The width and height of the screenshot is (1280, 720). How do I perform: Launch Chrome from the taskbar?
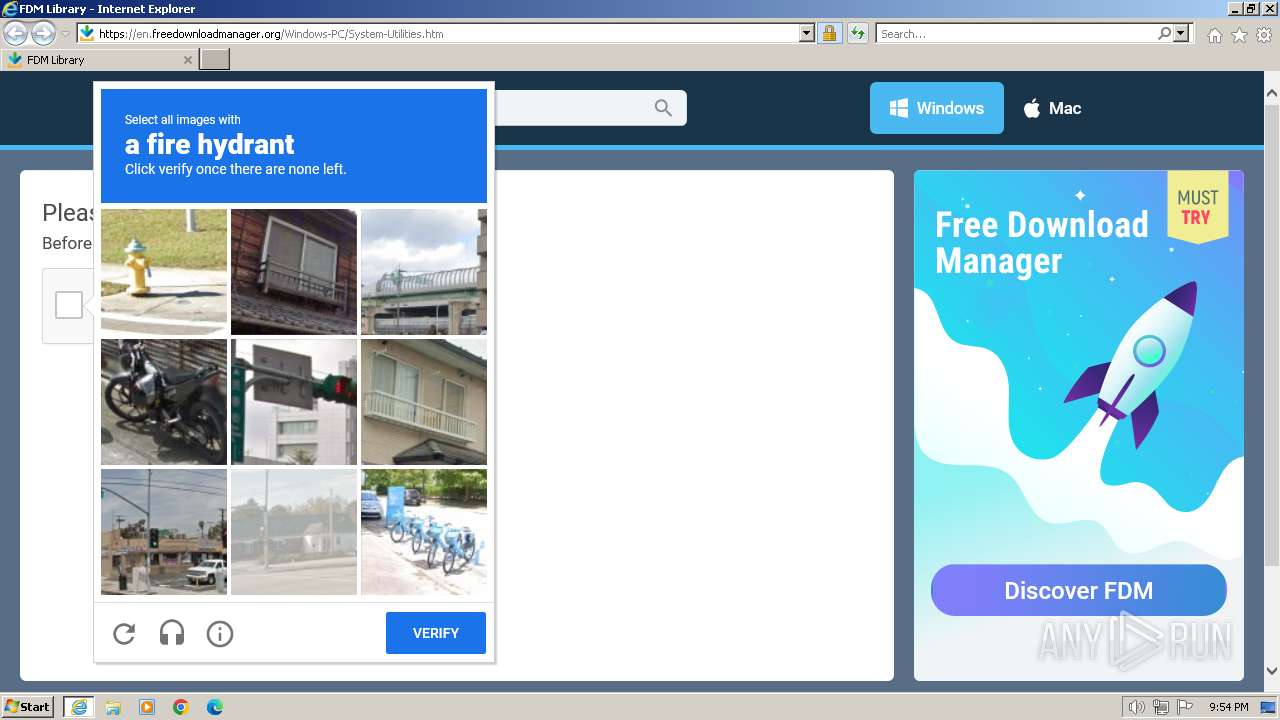(x=181, y=707)
